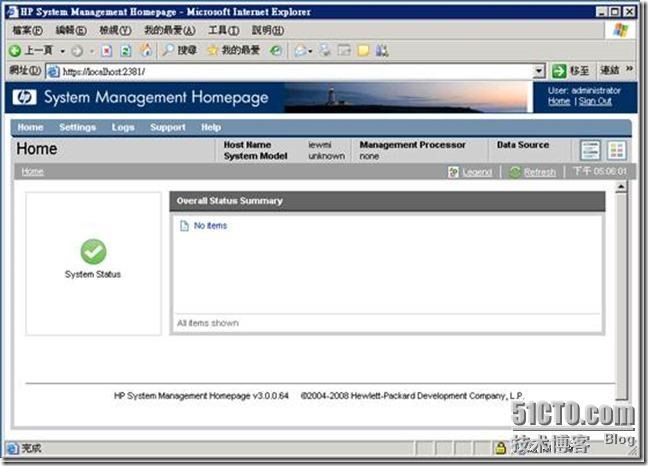The width and height of the screenshot is (648, 466).
Task: Click the Home breadcrumb link
Action: 32,171
